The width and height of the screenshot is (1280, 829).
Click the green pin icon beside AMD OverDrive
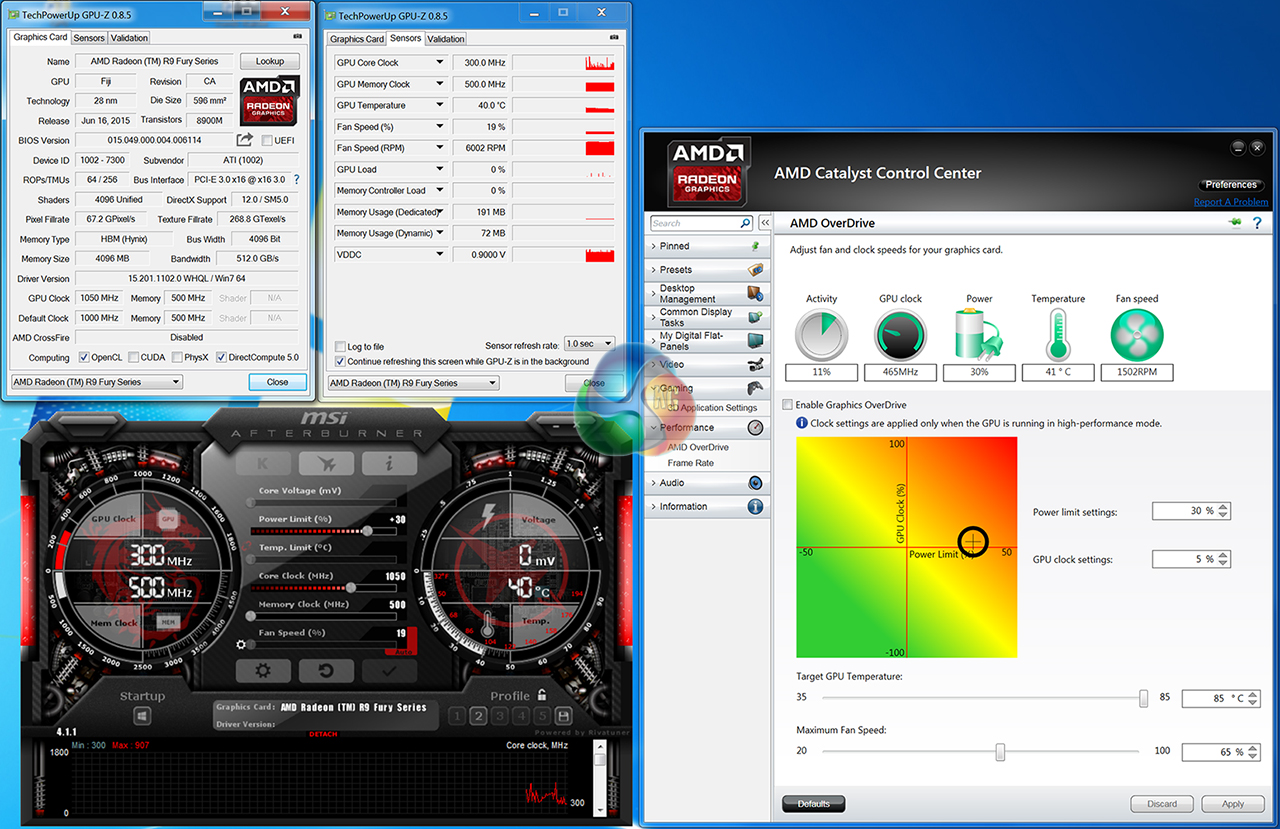(x=1235, y=223)
